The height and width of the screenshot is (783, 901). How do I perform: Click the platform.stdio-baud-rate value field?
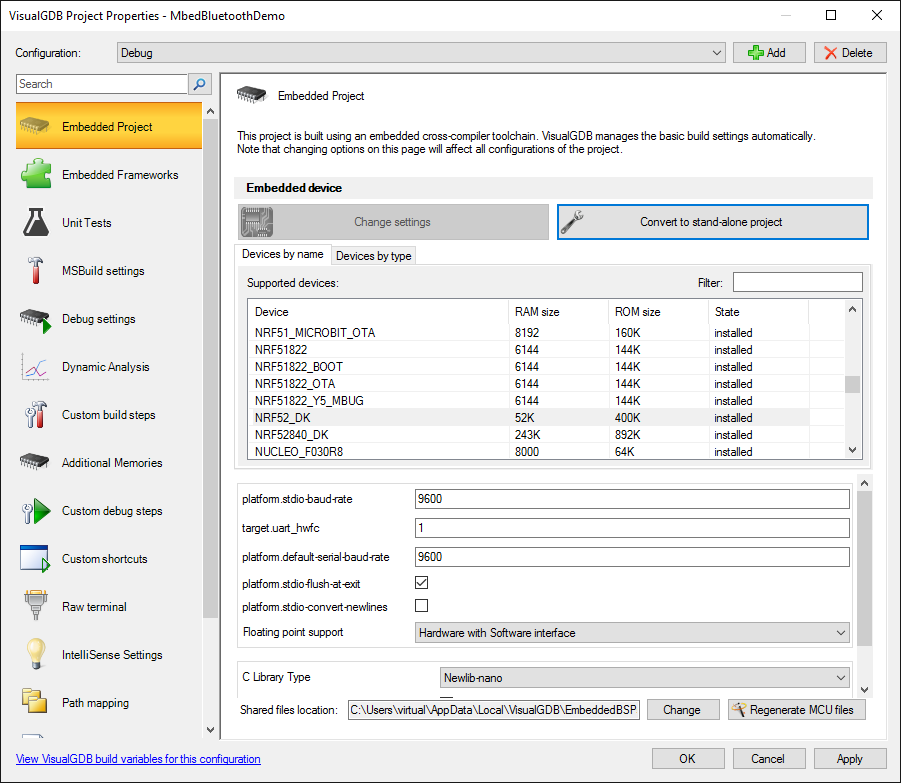(x=632, y=499)
